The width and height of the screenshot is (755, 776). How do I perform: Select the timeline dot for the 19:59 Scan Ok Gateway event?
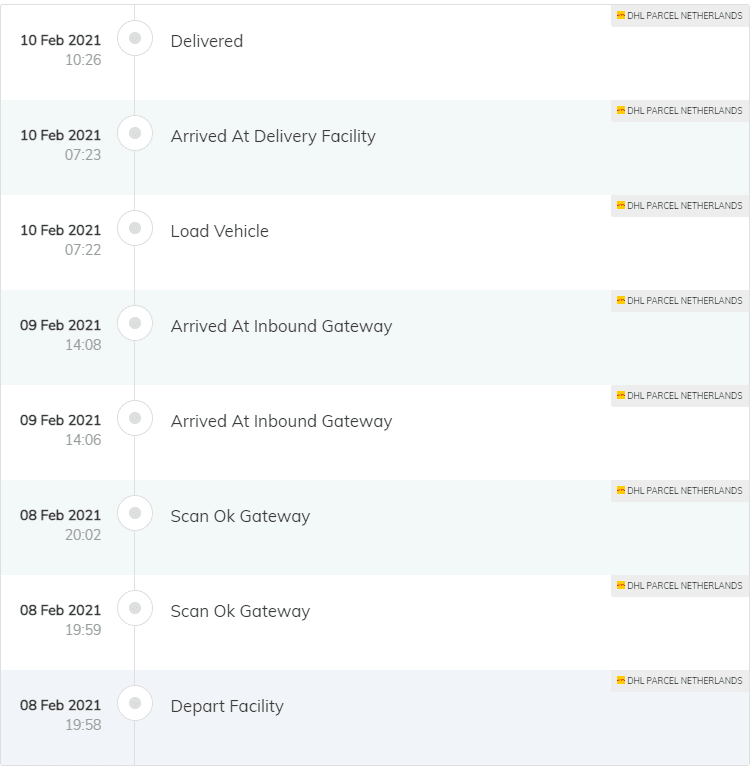135,608
